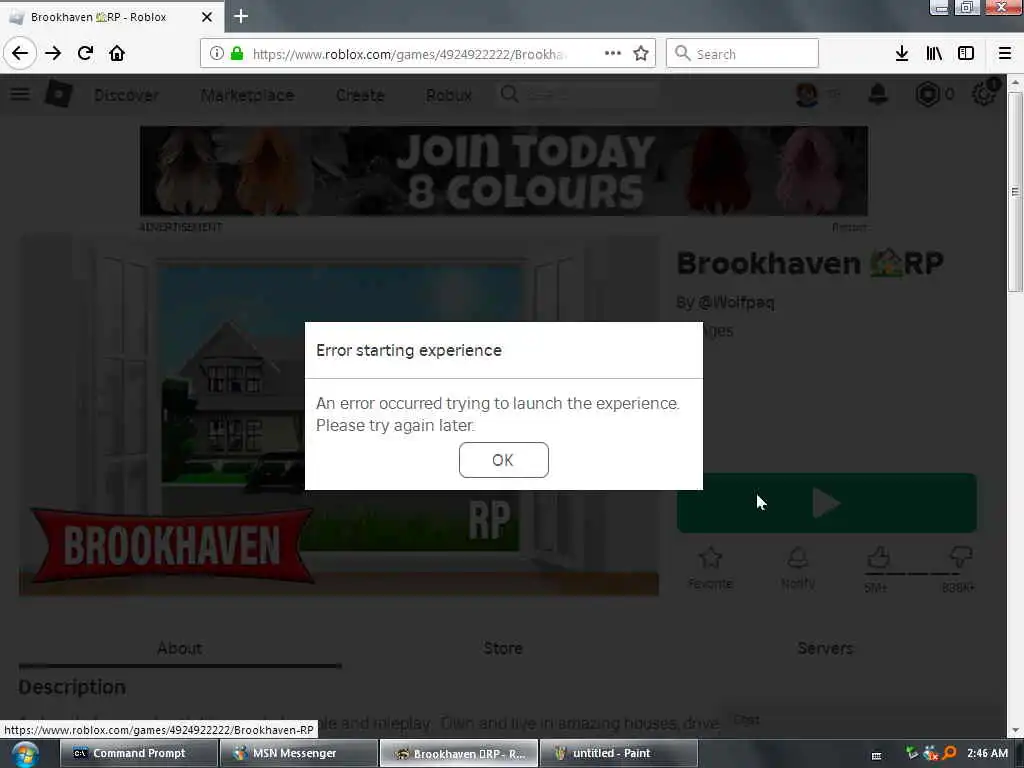Click OK in the error dialog
The height and width of the screenshot is (768, 1024).
(504, 460)
